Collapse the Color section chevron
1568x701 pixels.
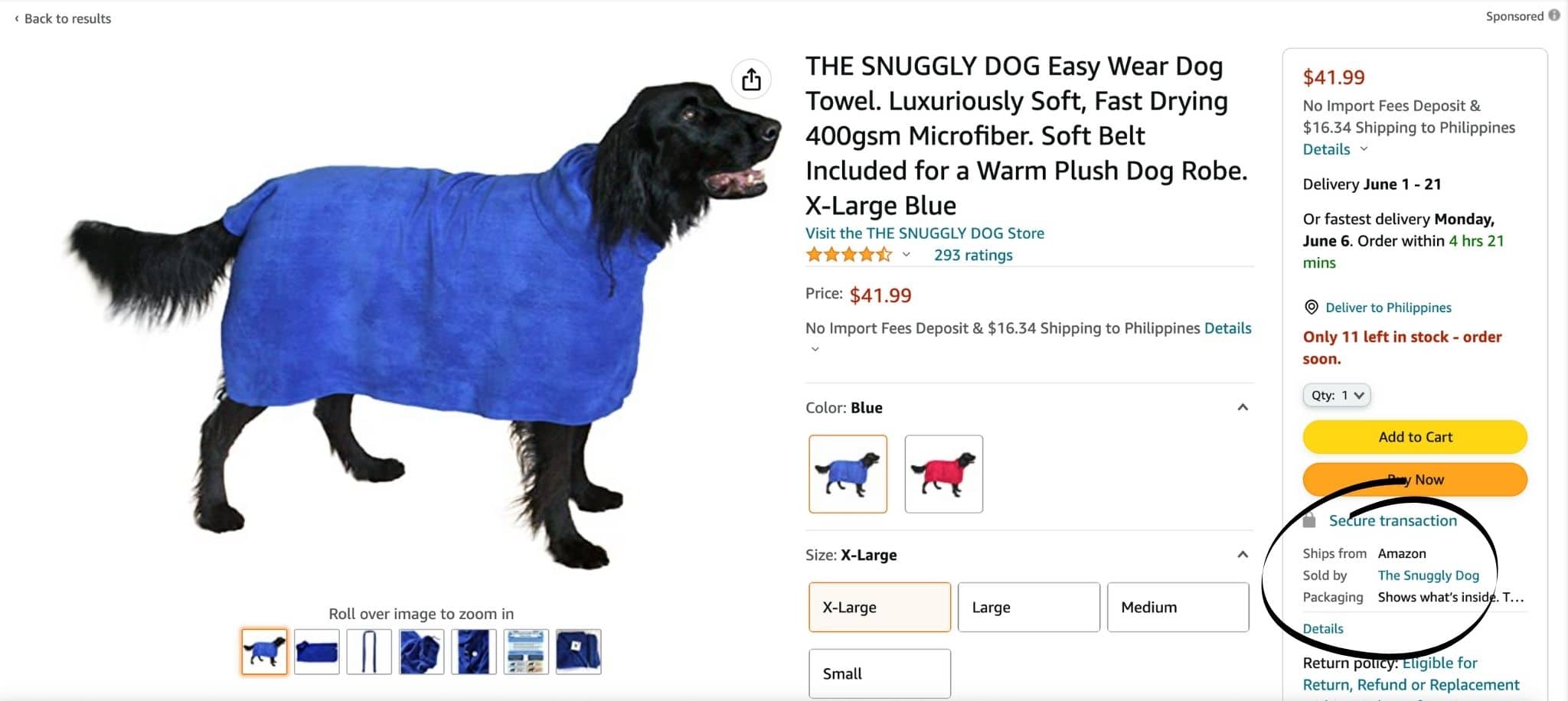pos(1243,407)
